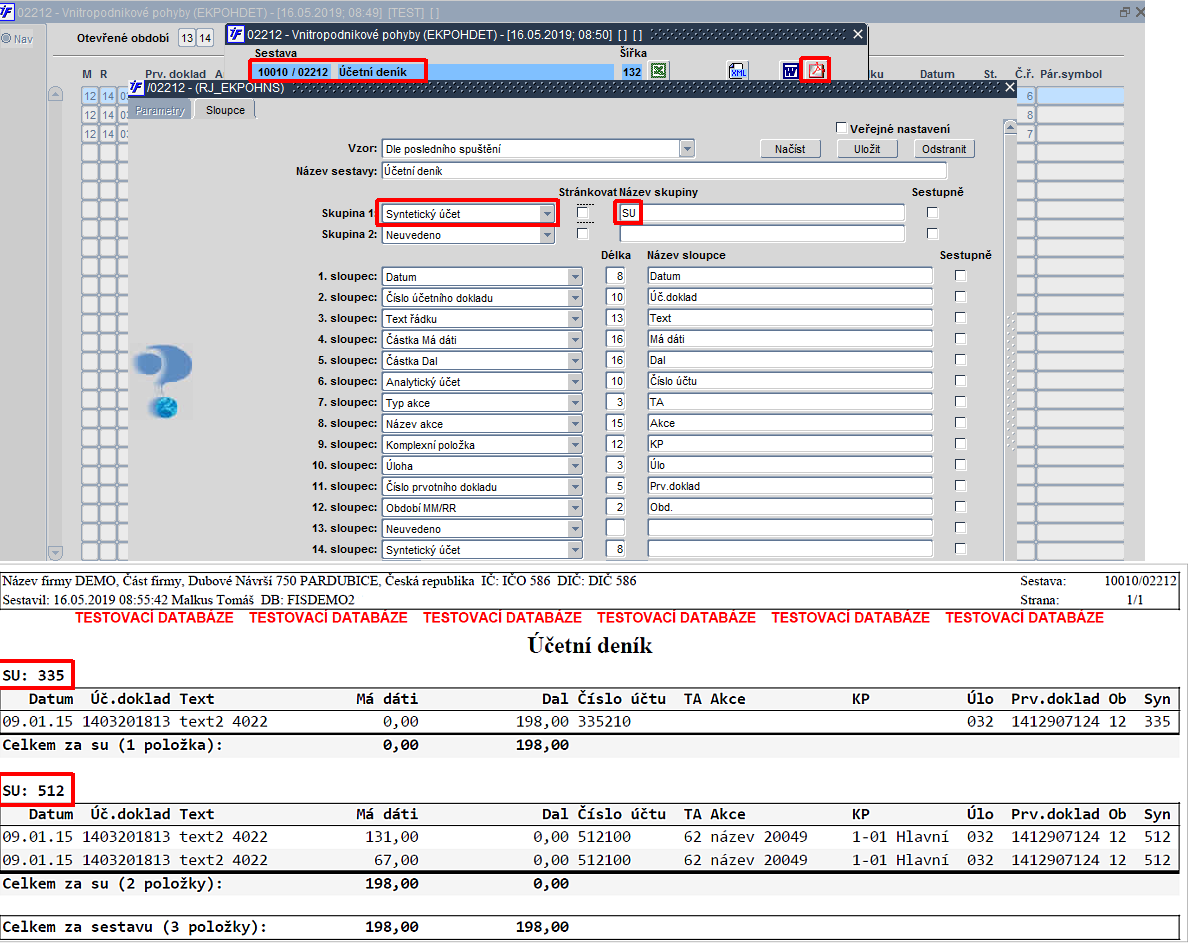Export the report to PDF
The width and height of the screenshot is (1188, 946).
[x=816, y=70]
